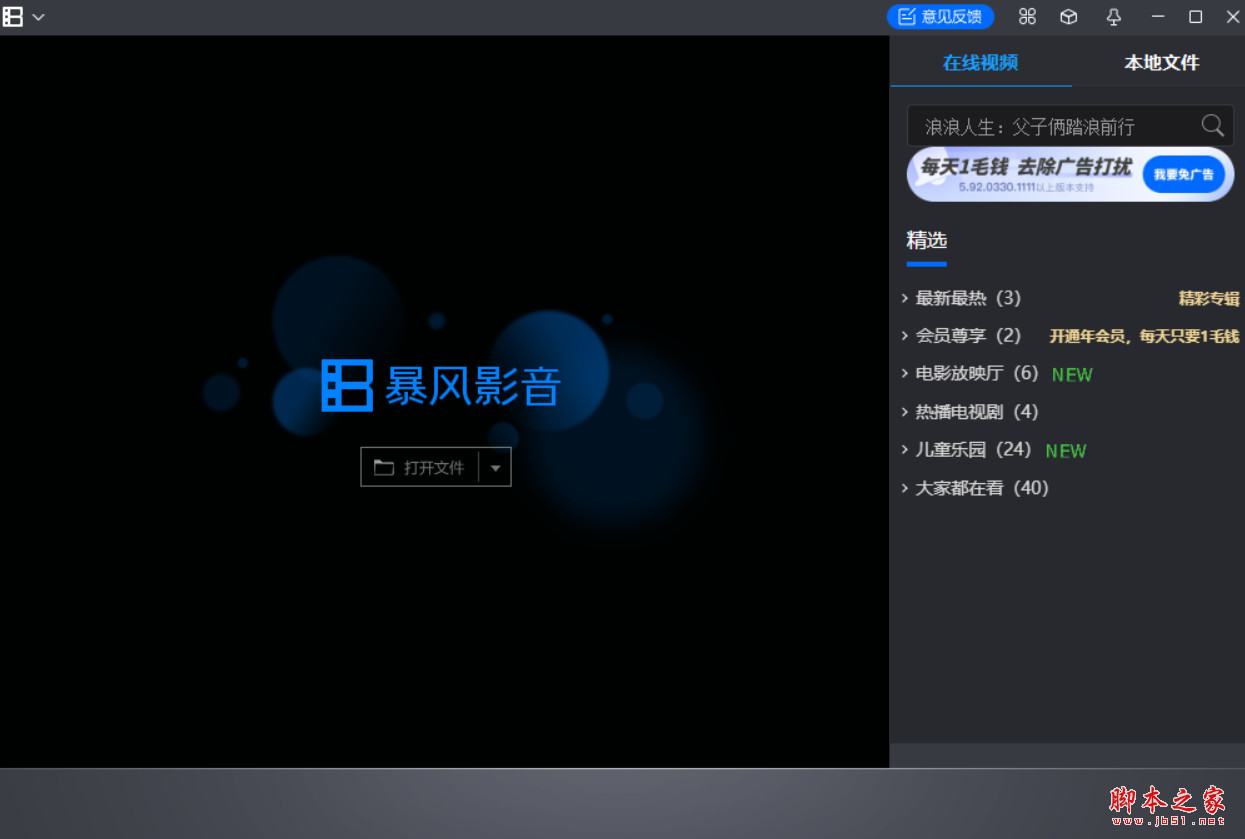The height and width of the screenshot is (839, 1245).
Task: Expand the 儿童乐园 (24) category
Action: click(965, 450)
